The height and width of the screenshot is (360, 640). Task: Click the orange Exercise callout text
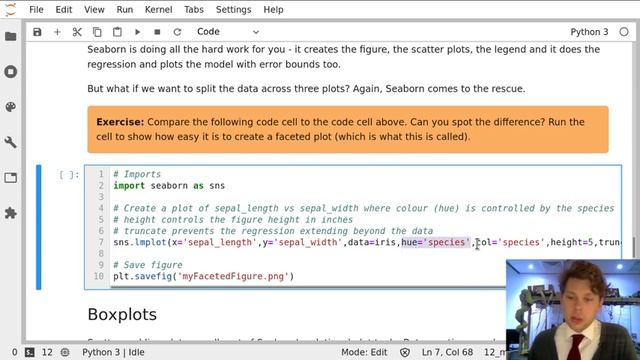pos(348,129)
